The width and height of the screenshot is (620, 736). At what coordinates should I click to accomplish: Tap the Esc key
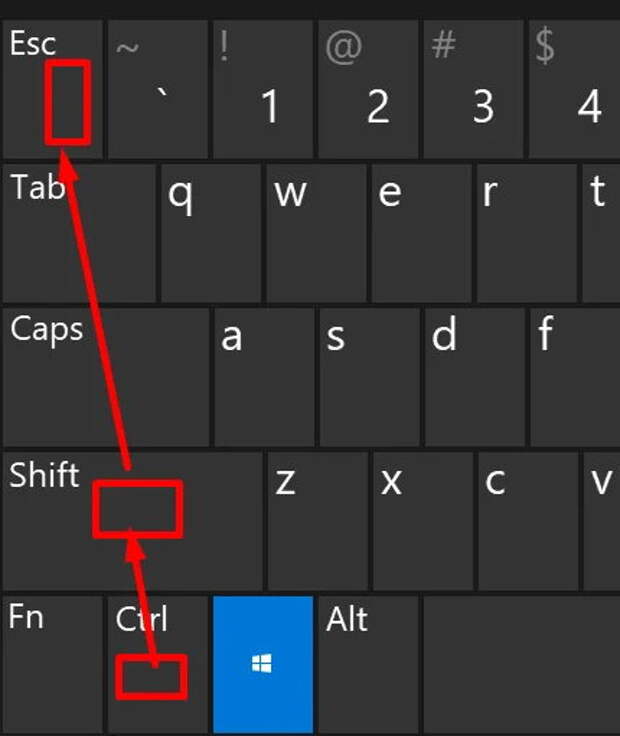coord(53,89)
